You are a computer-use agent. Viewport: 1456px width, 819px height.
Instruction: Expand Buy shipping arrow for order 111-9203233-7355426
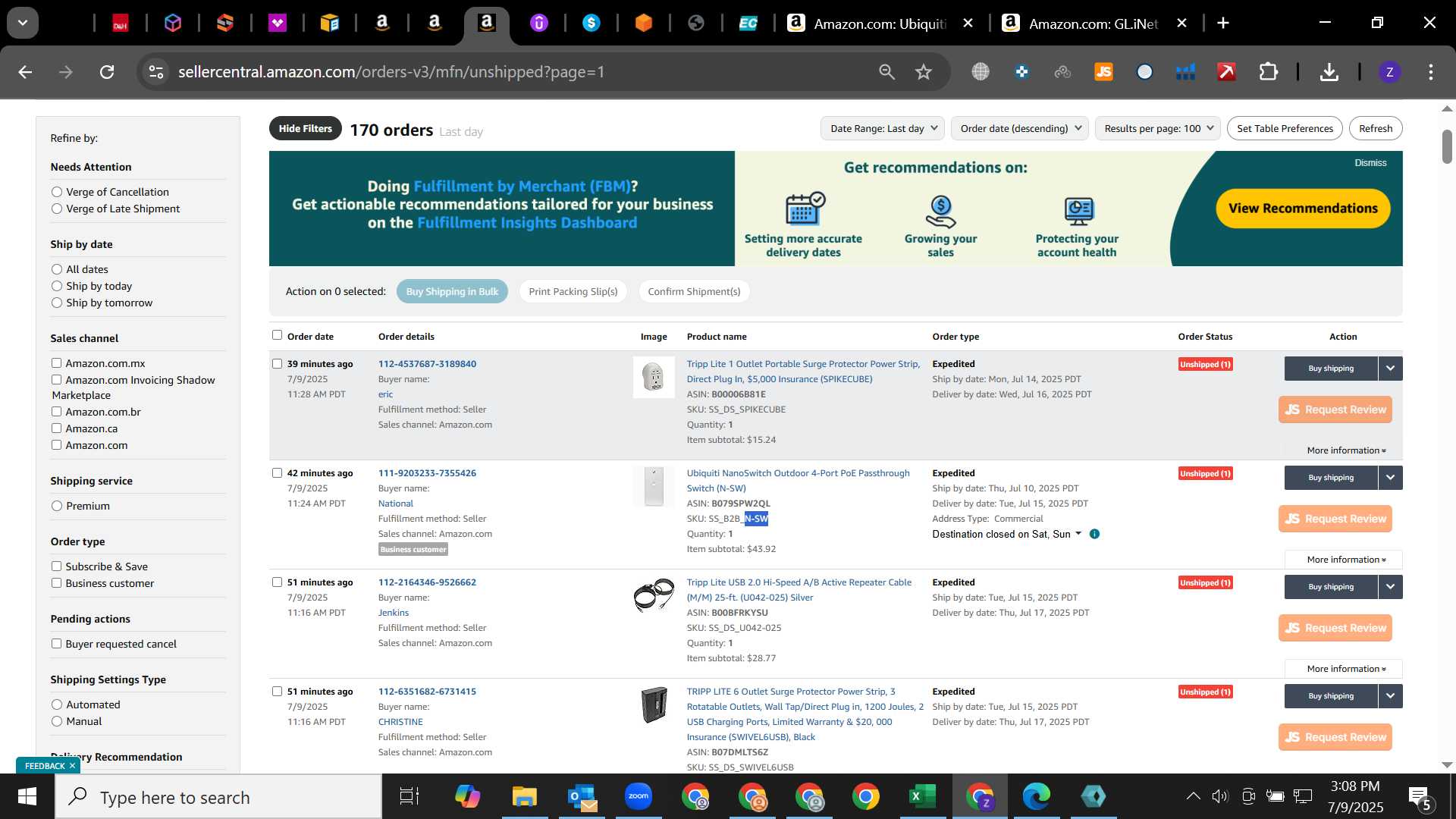[x=1390, y=478]
